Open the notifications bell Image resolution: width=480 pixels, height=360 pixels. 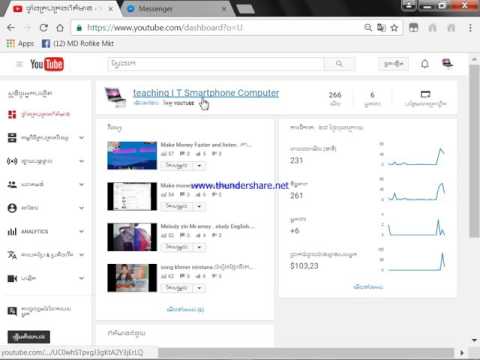[425, 64]
